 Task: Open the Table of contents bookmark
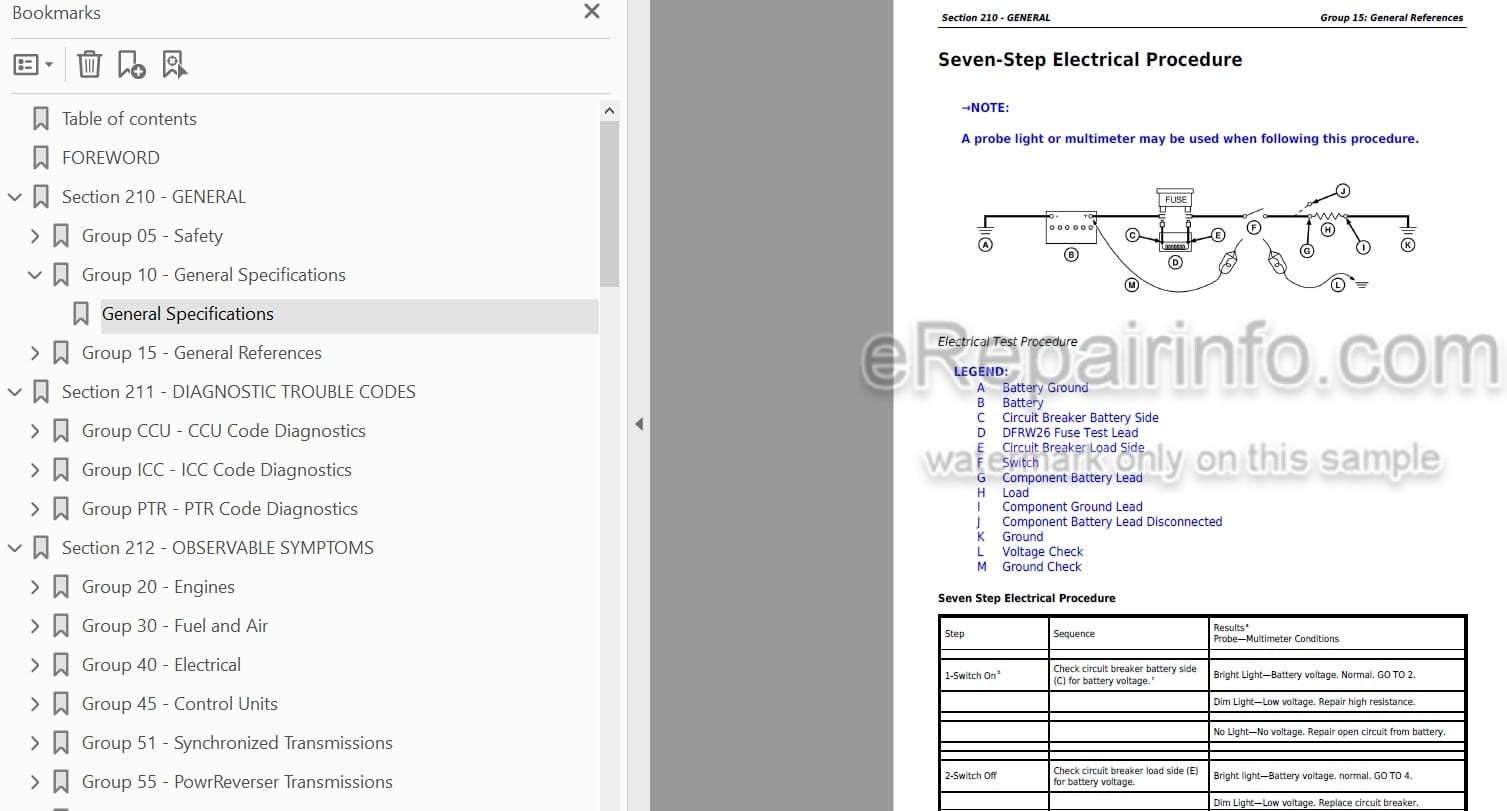point(129,119)
